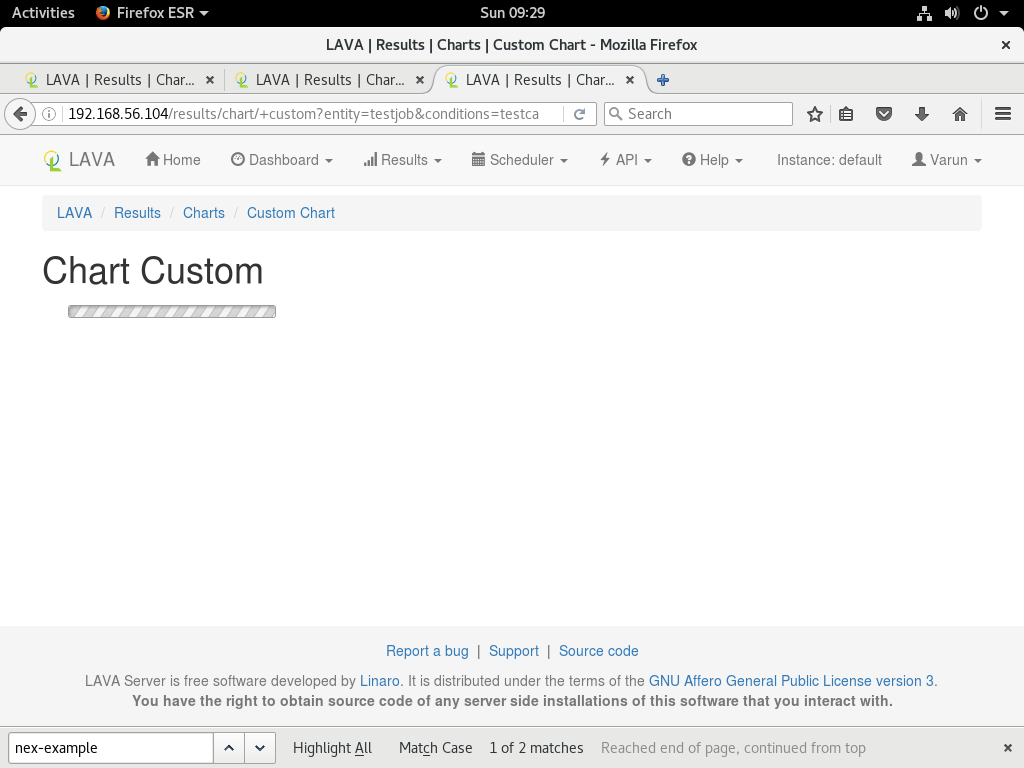Open the downloads arrow icon

click(x=922, y=114)
